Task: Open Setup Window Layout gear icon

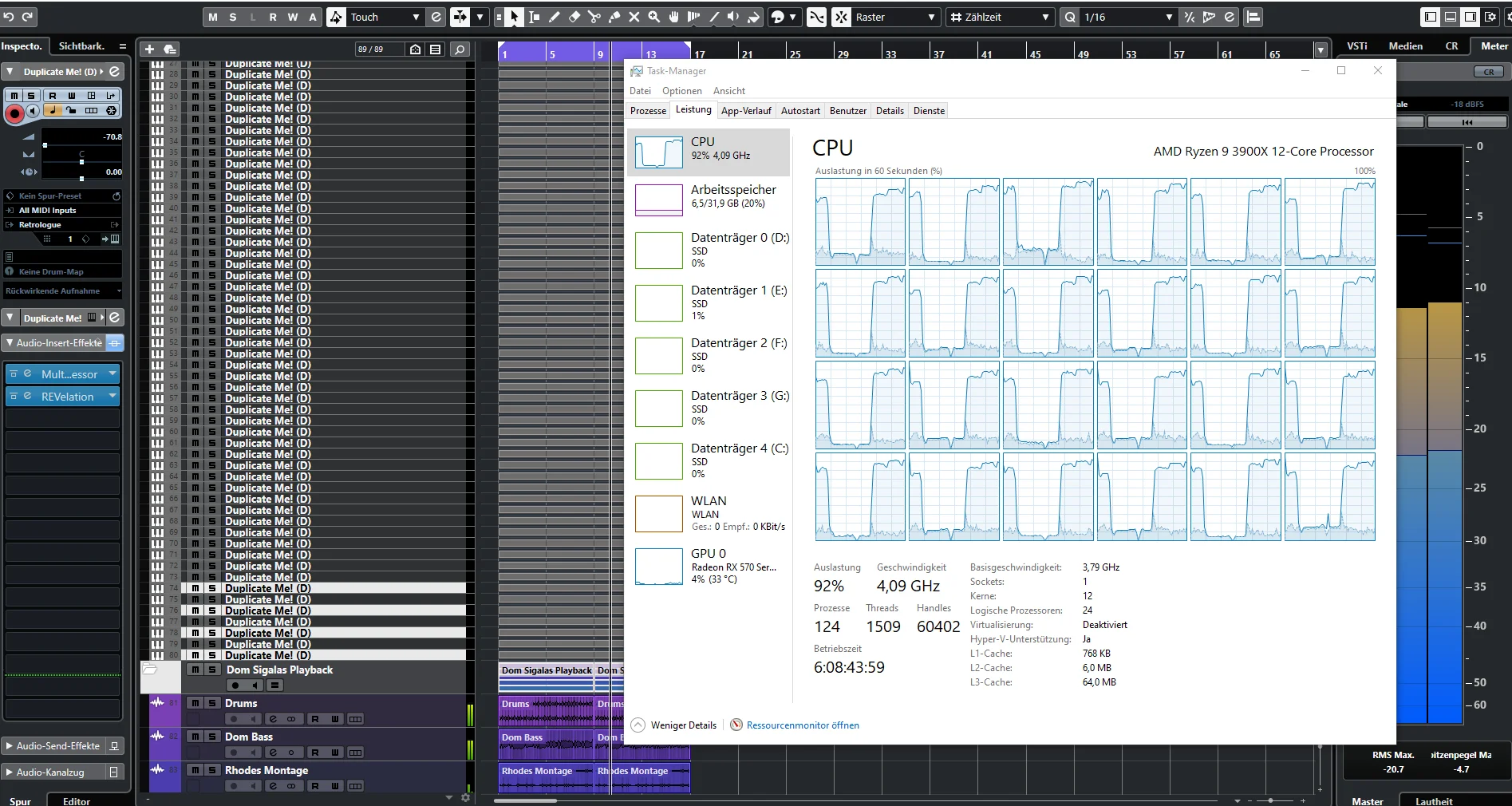Action: click(x=1490, y=17)
